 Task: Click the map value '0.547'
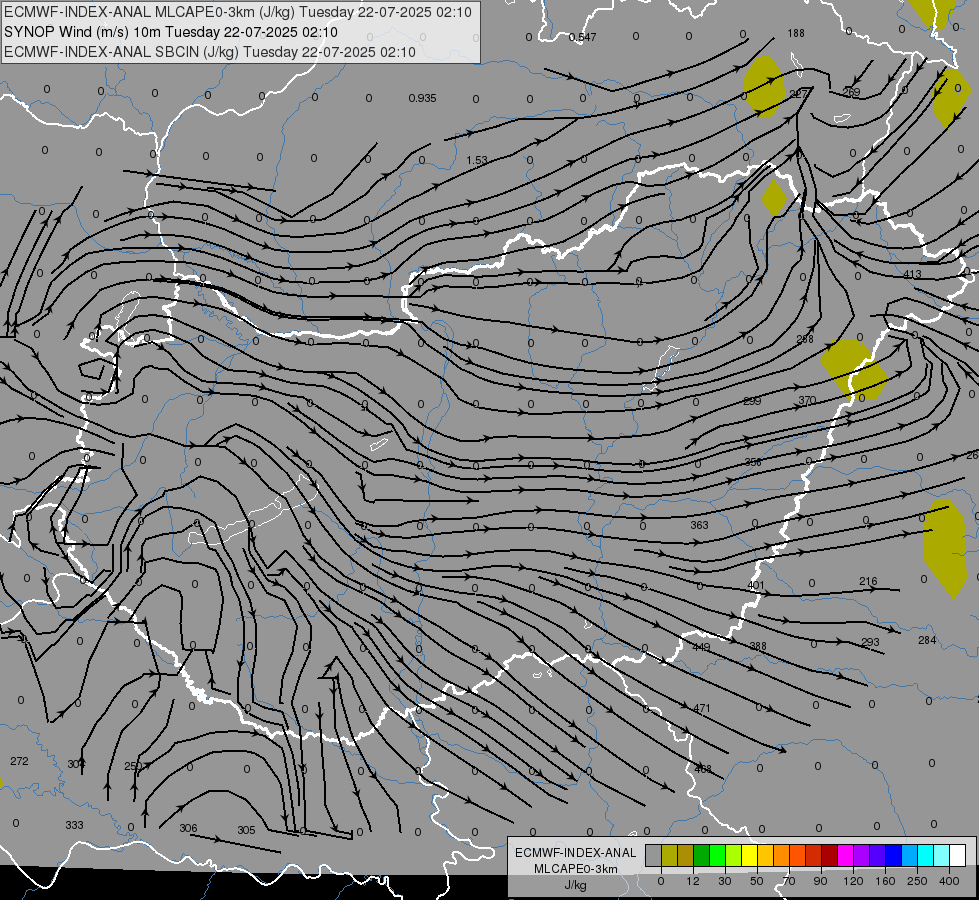pos(583,37)
